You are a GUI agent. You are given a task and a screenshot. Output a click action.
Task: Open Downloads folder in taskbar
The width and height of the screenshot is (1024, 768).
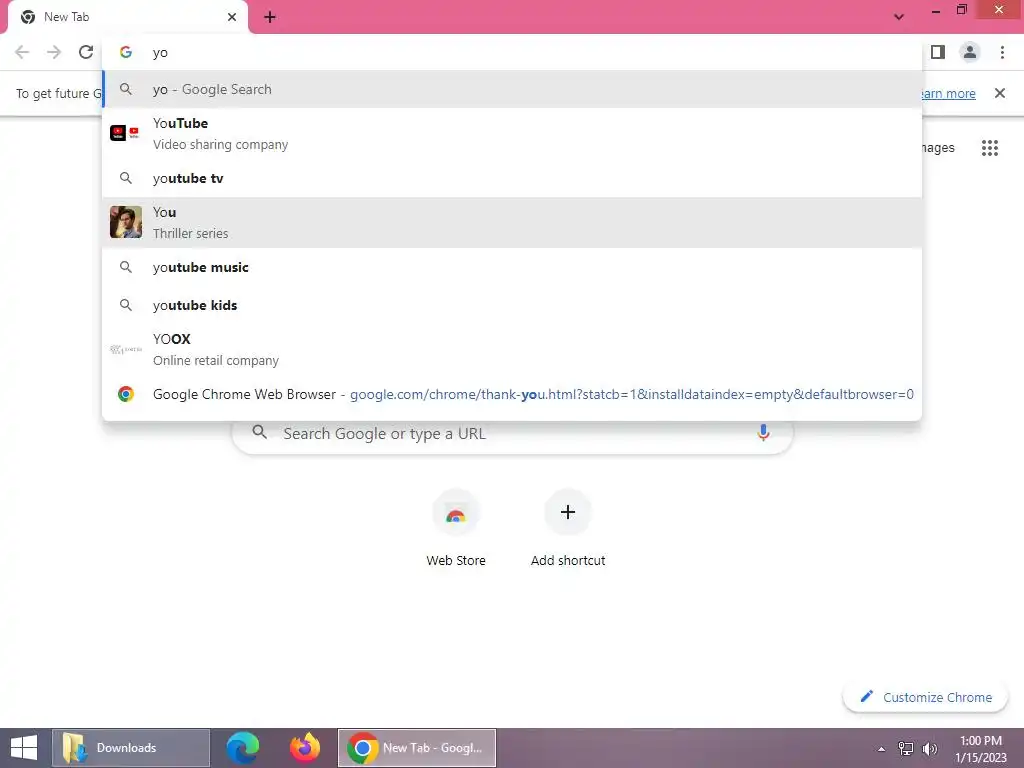click(x=131, y=748)
